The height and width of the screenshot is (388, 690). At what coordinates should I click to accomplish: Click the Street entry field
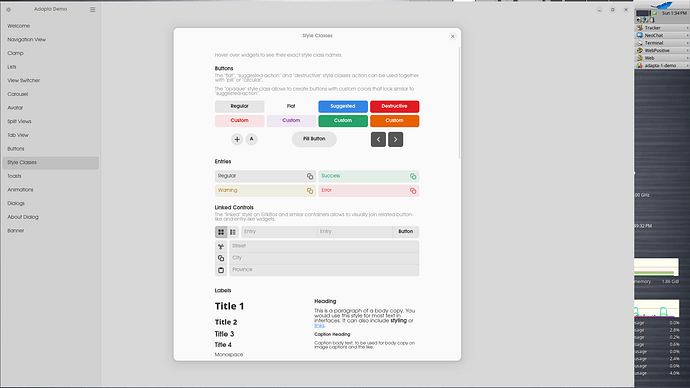pyautogui.click(x=324, y=246)
